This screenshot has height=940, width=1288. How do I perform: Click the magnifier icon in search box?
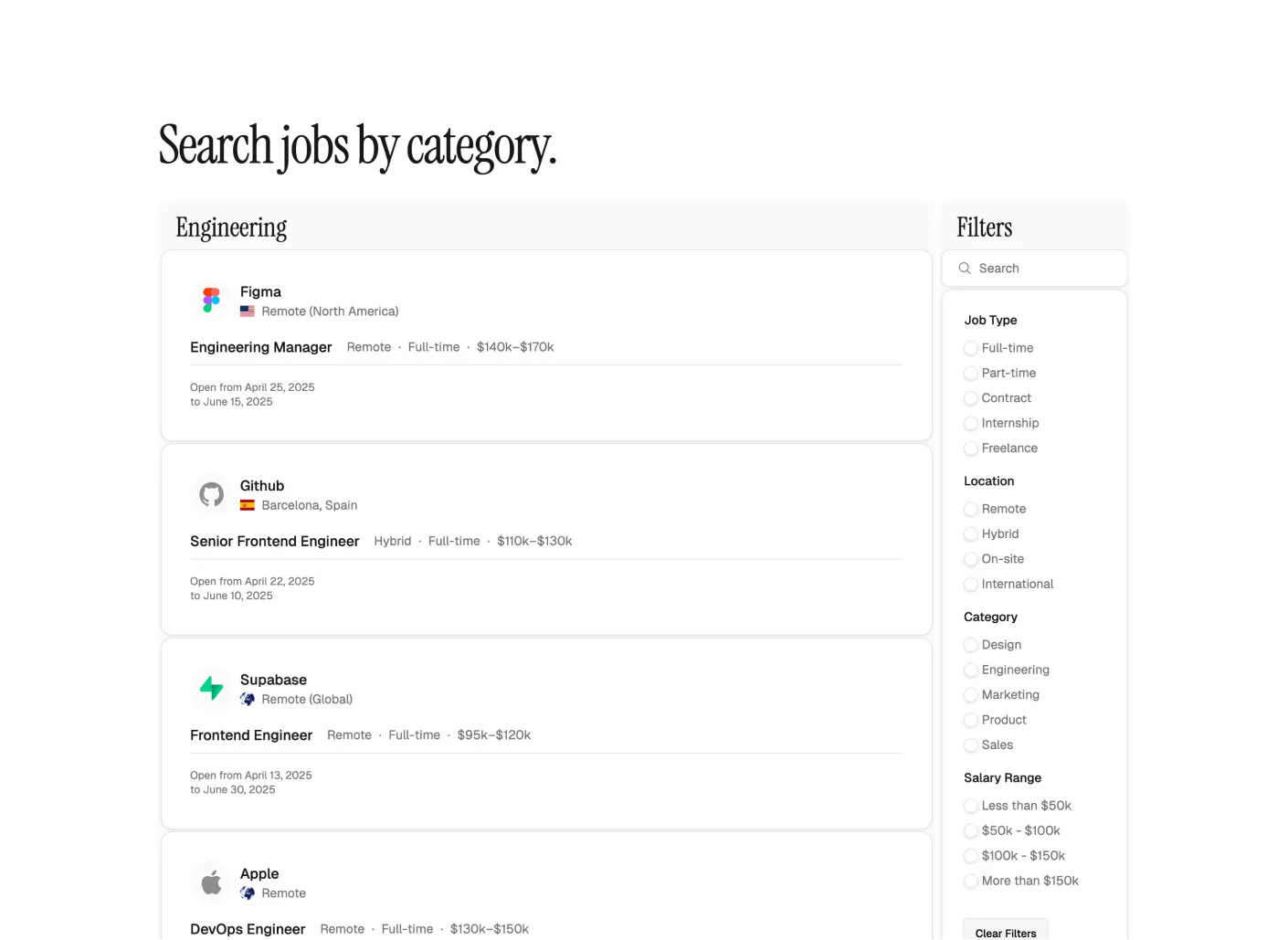[965, 269]
